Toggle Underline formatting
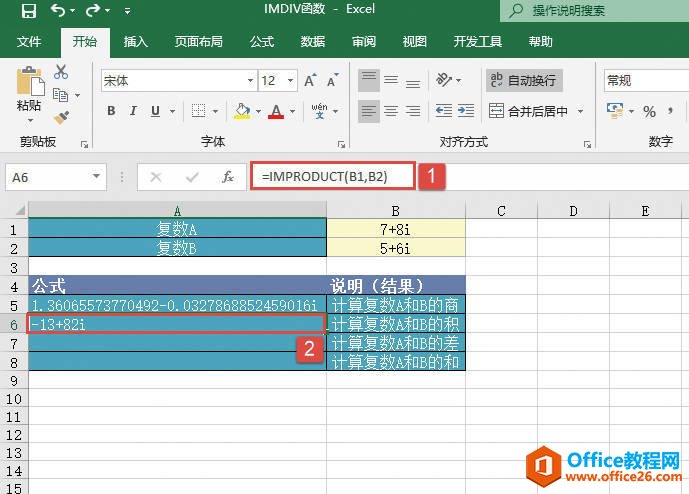This screenshot has height=494, width=689. tap(155, 111)
